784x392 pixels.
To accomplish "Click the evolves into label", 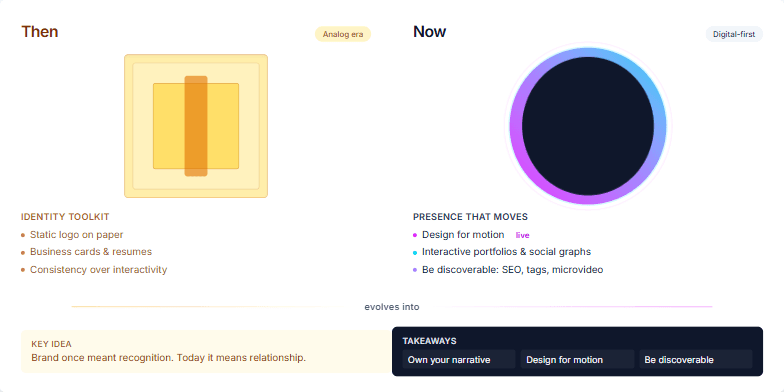I will pyautogui.click(x=392, y=307).
